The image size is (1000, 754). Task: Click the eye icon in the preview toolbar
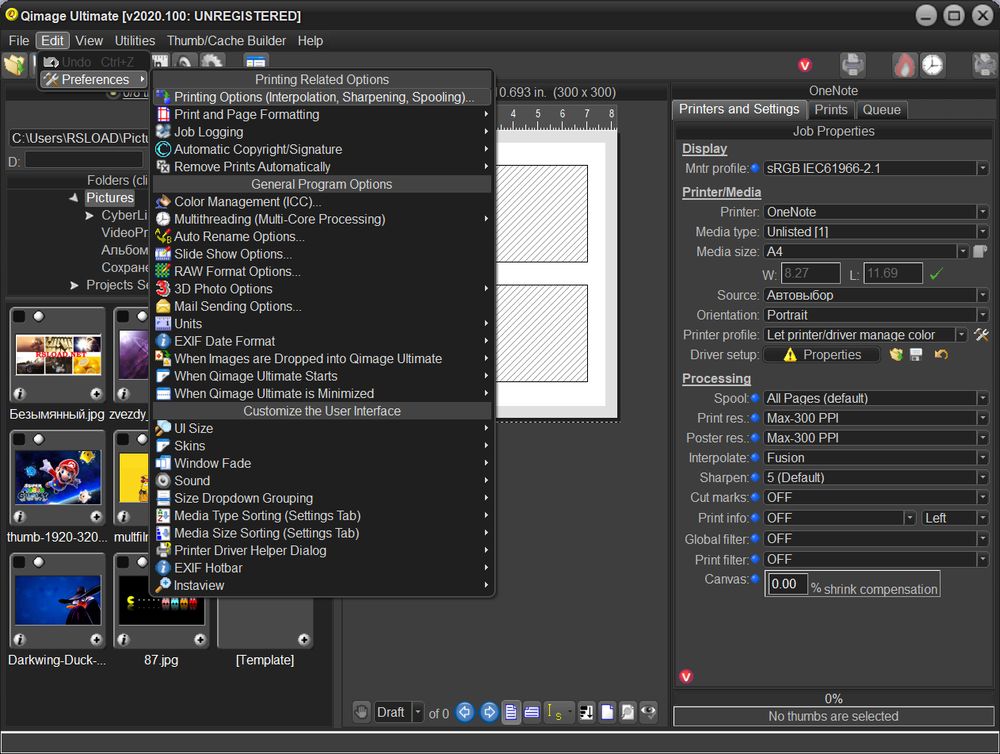[x=649, y=712]
